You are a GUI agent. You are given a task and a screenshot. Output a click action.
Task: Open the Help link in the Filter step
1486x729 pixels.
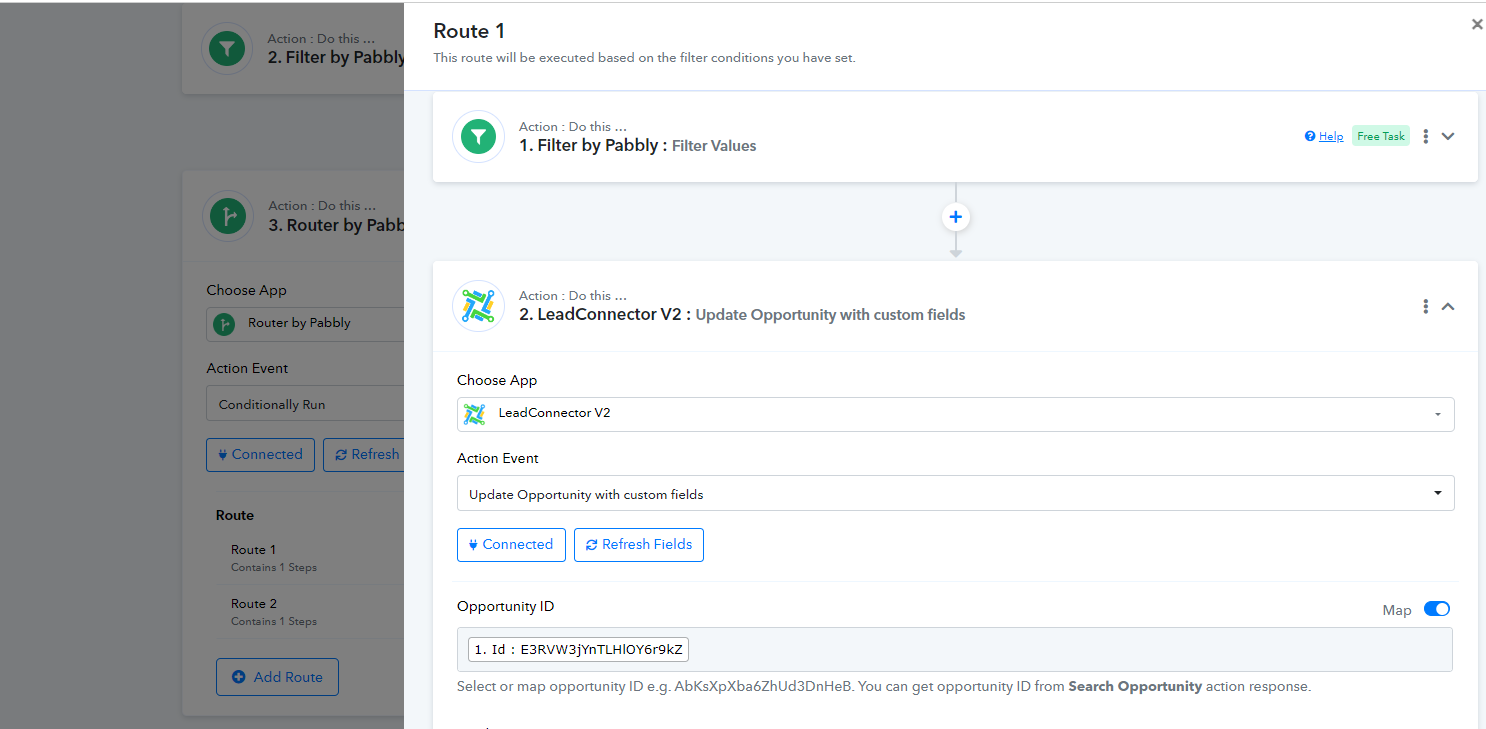pos(1331,136)
